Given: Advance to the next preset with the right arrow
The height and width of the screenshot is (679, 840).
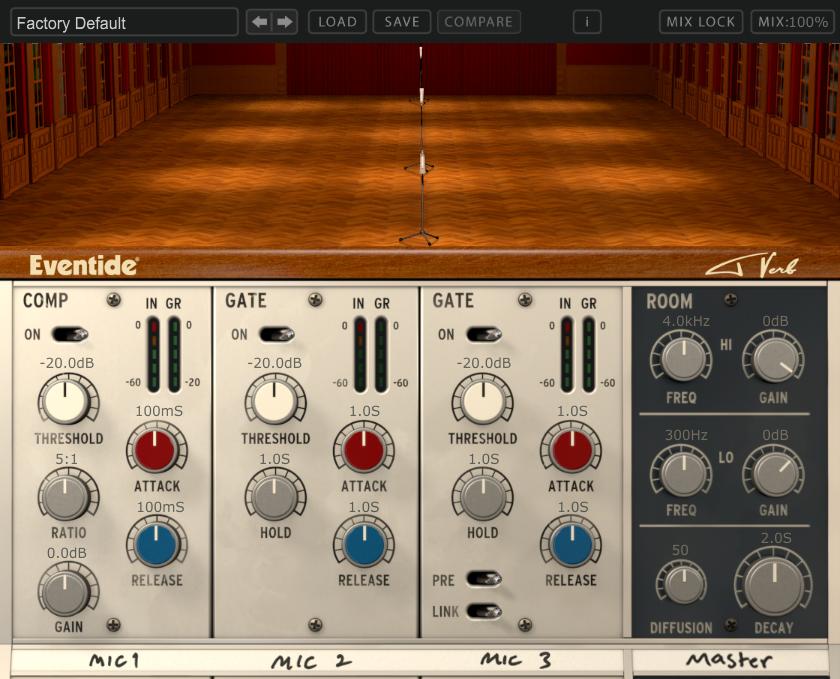Looking at the screenshot, I should pos(284,22).
